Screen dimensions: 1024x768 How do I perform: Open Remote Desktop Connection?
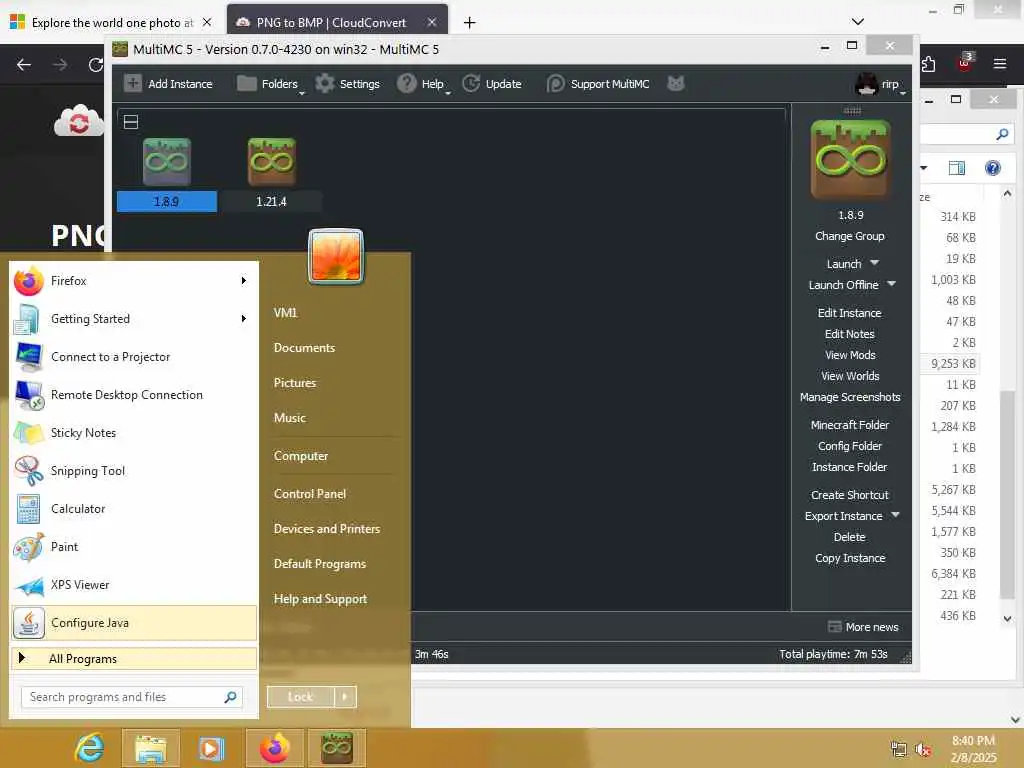tap(133, 394)
